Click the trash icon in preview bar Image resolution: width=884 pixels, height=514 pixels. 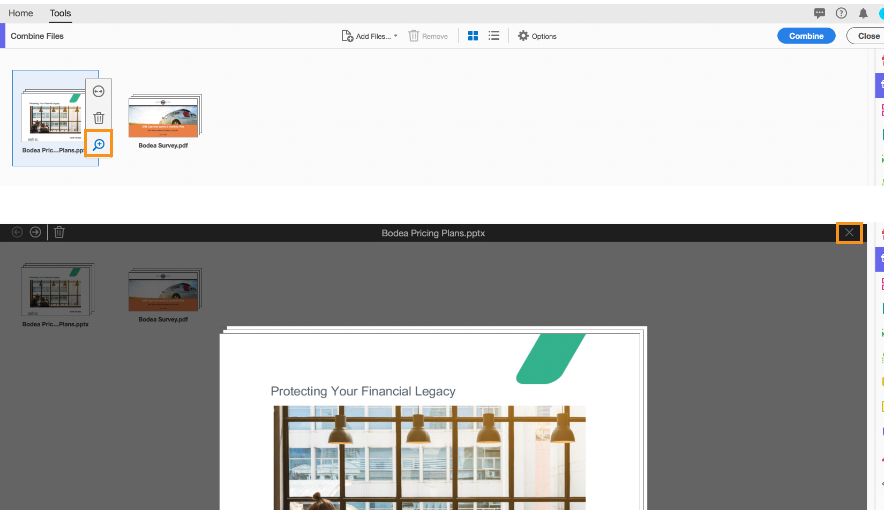click(59, 232)
